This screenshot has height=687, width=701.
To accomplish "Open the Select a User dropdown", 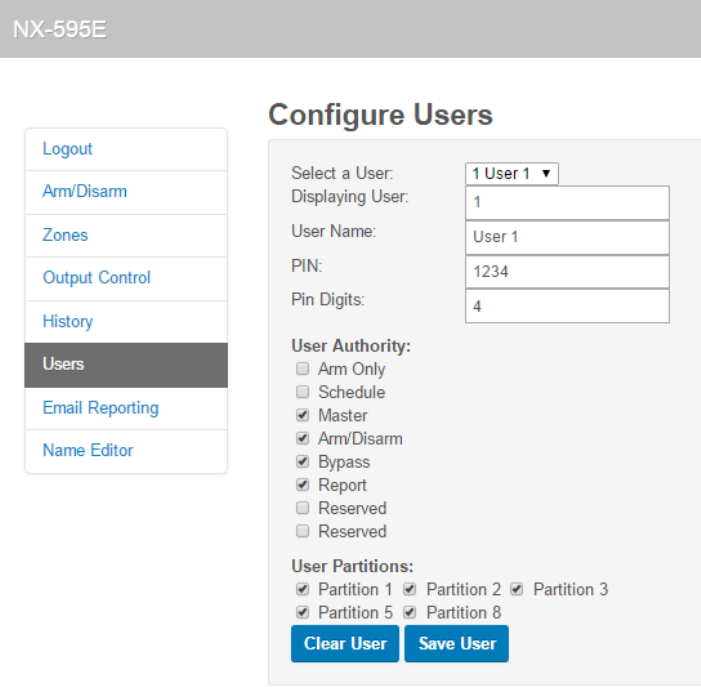I will (x=511, y=173).
